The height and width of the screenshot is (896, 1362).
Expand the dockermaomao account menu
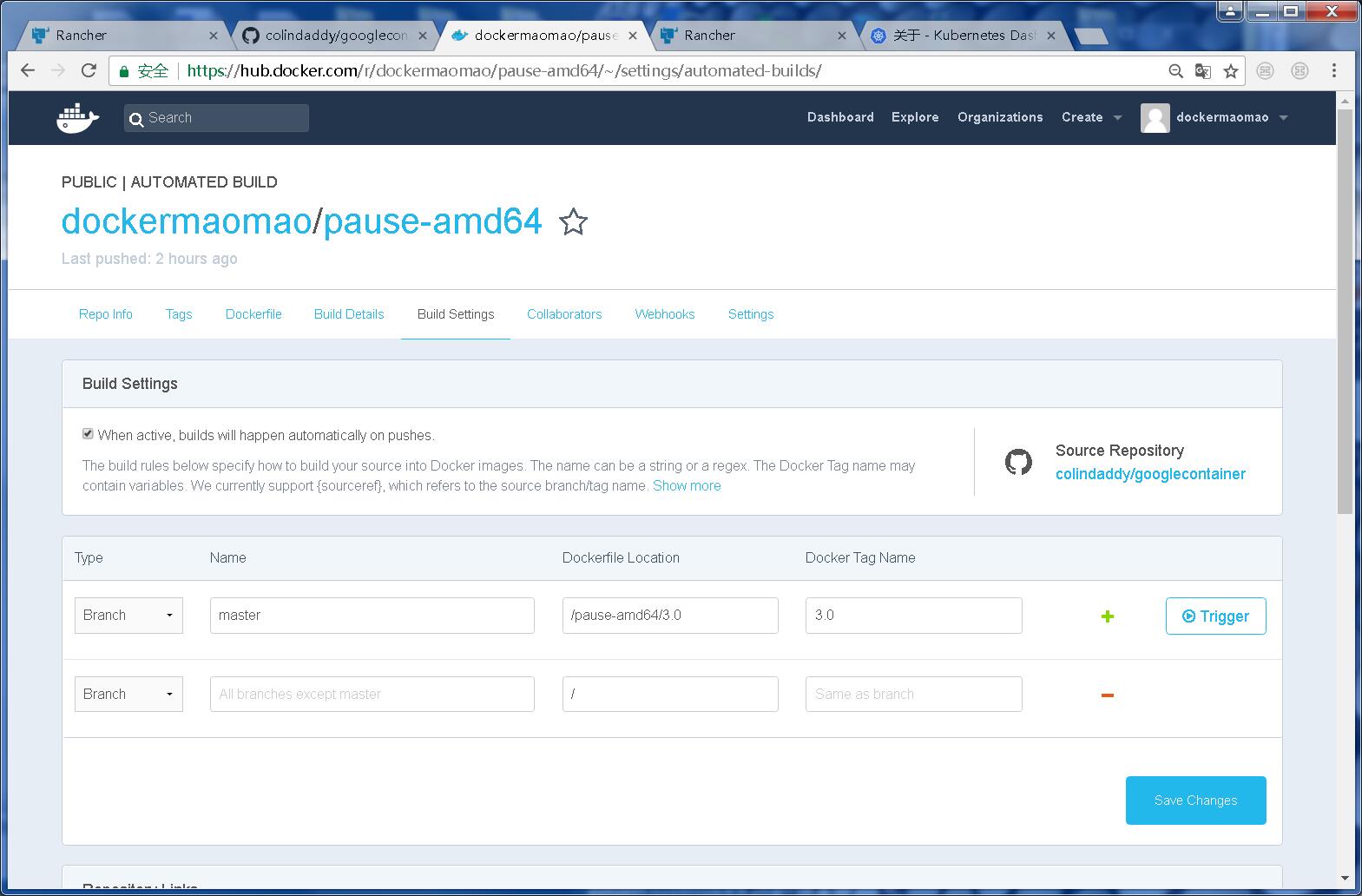click(x=1232, y=117)
